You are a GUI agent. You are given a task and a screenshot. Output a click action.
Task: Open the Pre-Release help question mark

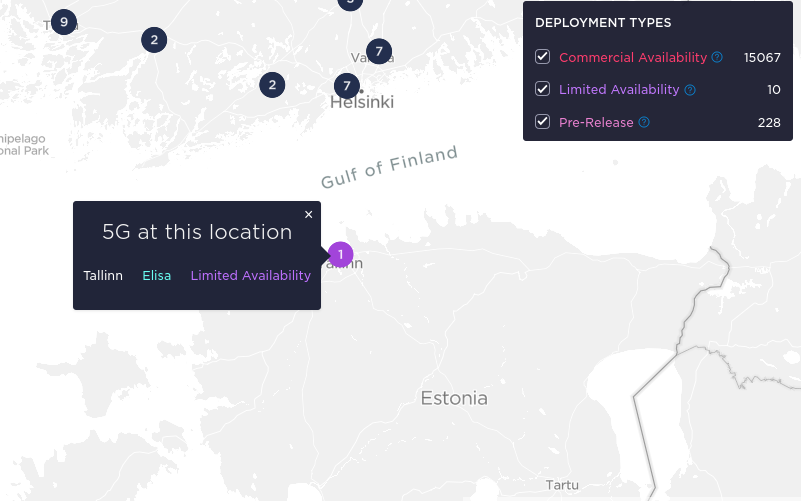point(644,122)
